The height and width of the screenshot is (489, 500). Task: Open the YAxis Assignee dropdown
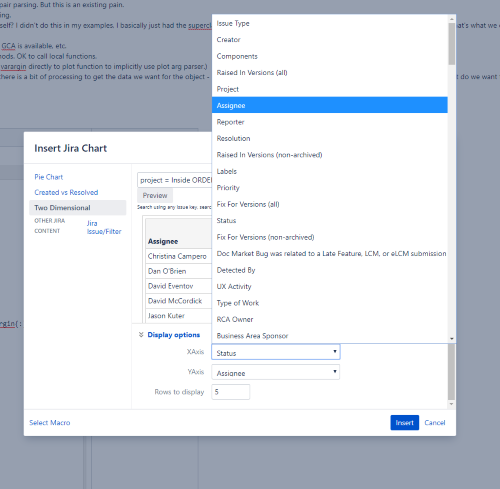point(276,372)
